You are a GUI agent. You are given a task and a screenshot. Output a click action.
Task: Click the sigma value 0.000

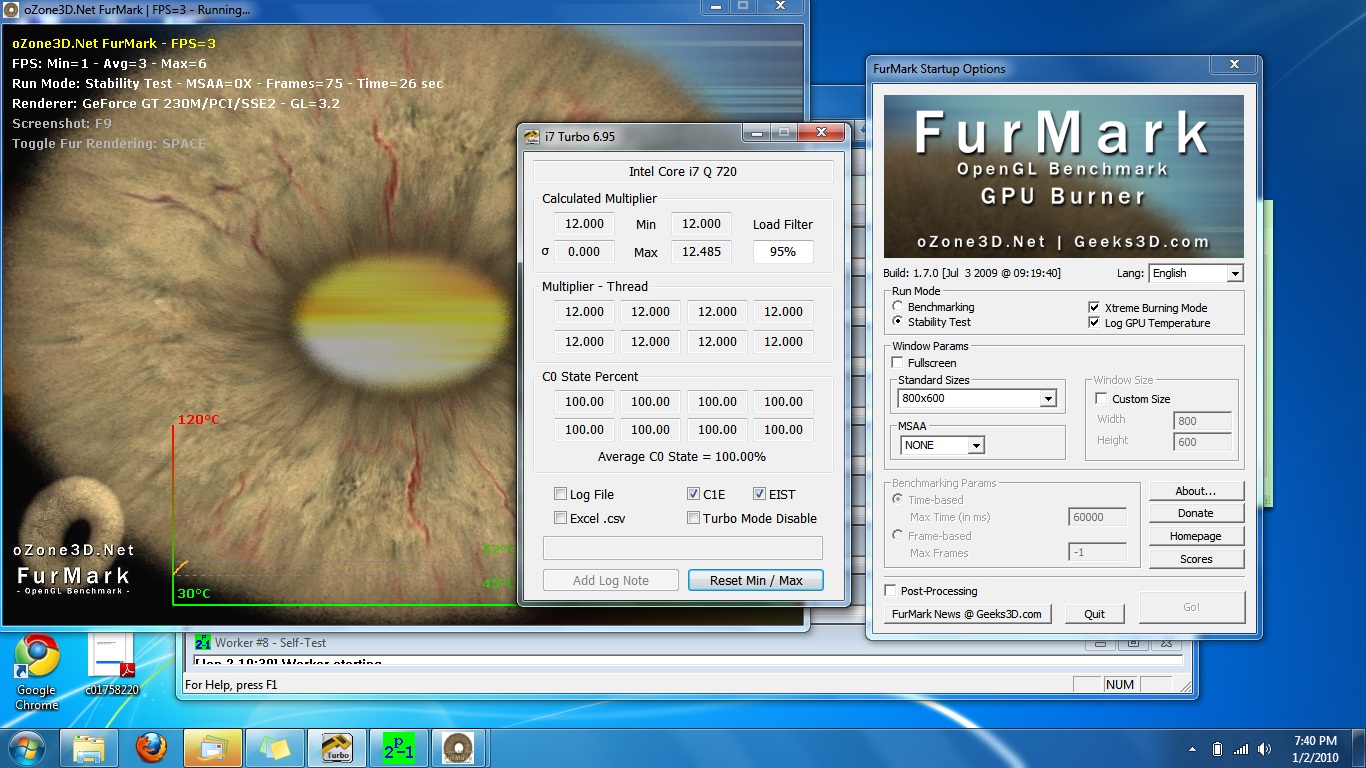point(584,252)
